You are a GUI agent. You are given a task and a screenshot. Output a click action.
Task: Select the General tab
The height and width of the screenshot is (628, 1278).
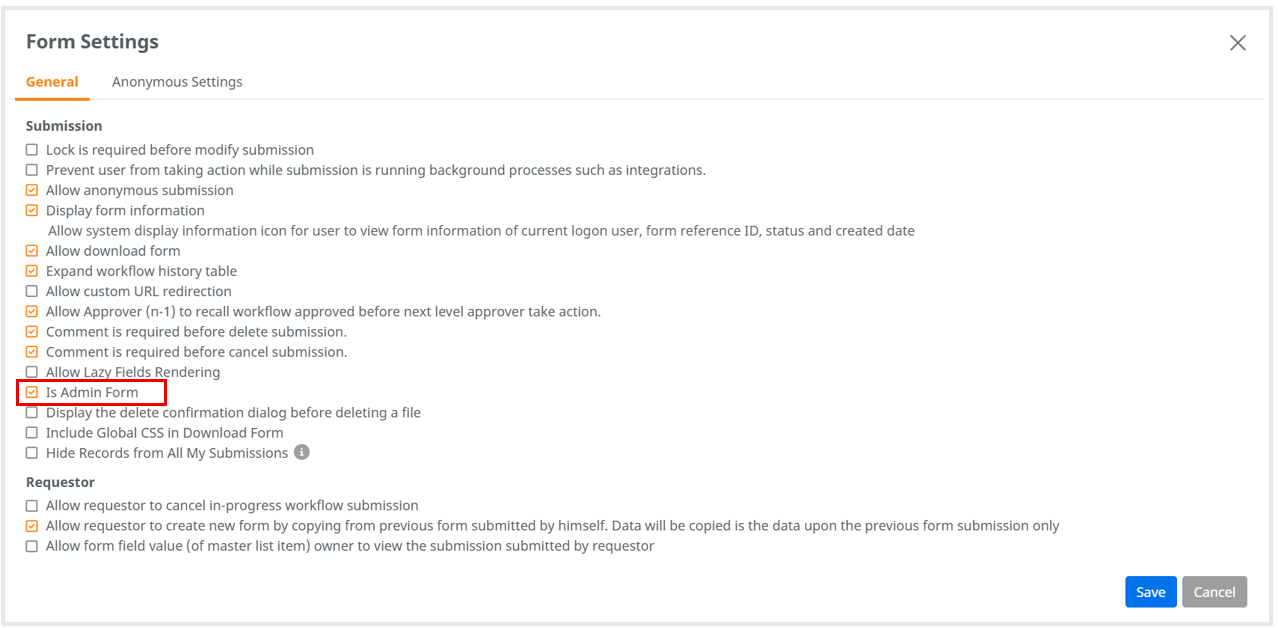[x=51, y=82]
